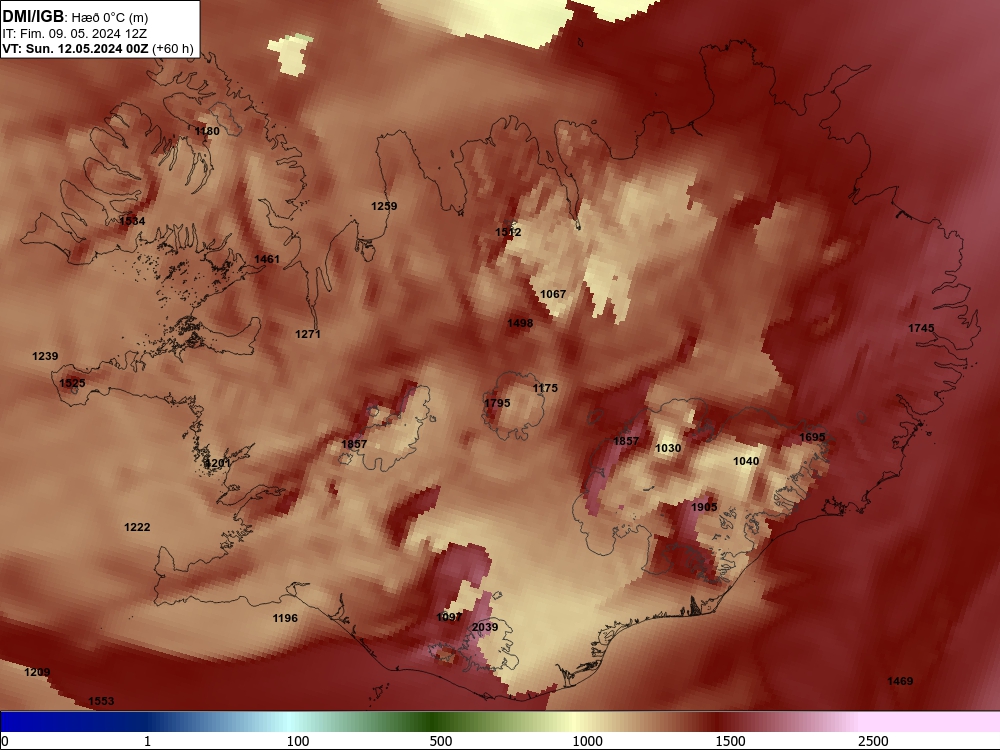Click the legend tick label 500
Image resolution: width=1000 pixels, height=750 pixels.
[441, 741]
